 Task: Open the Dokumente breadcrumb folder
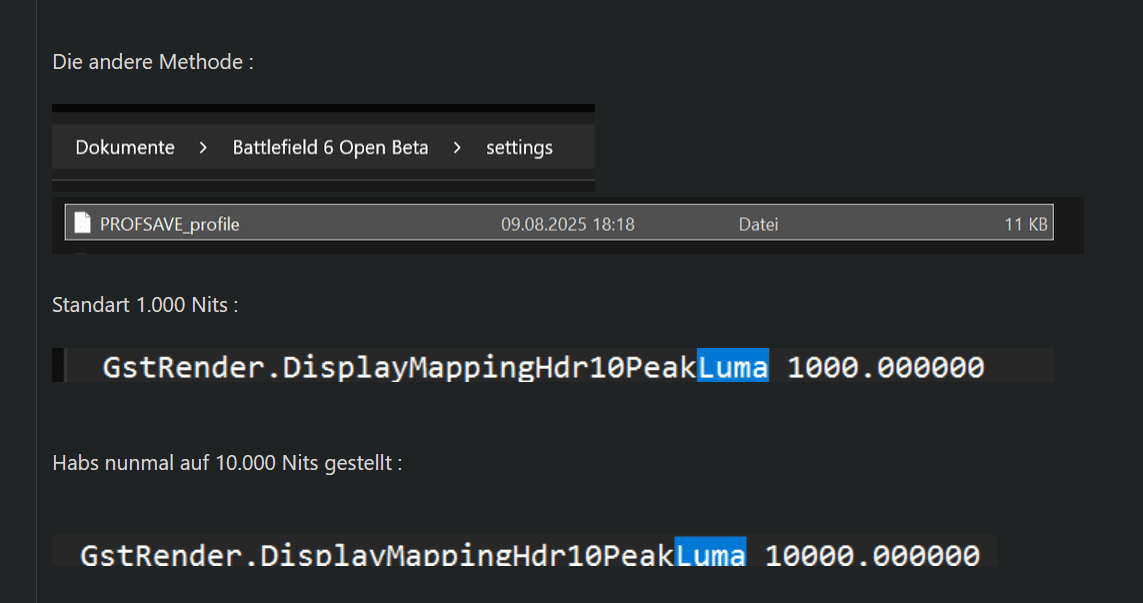tap(125, 148)
